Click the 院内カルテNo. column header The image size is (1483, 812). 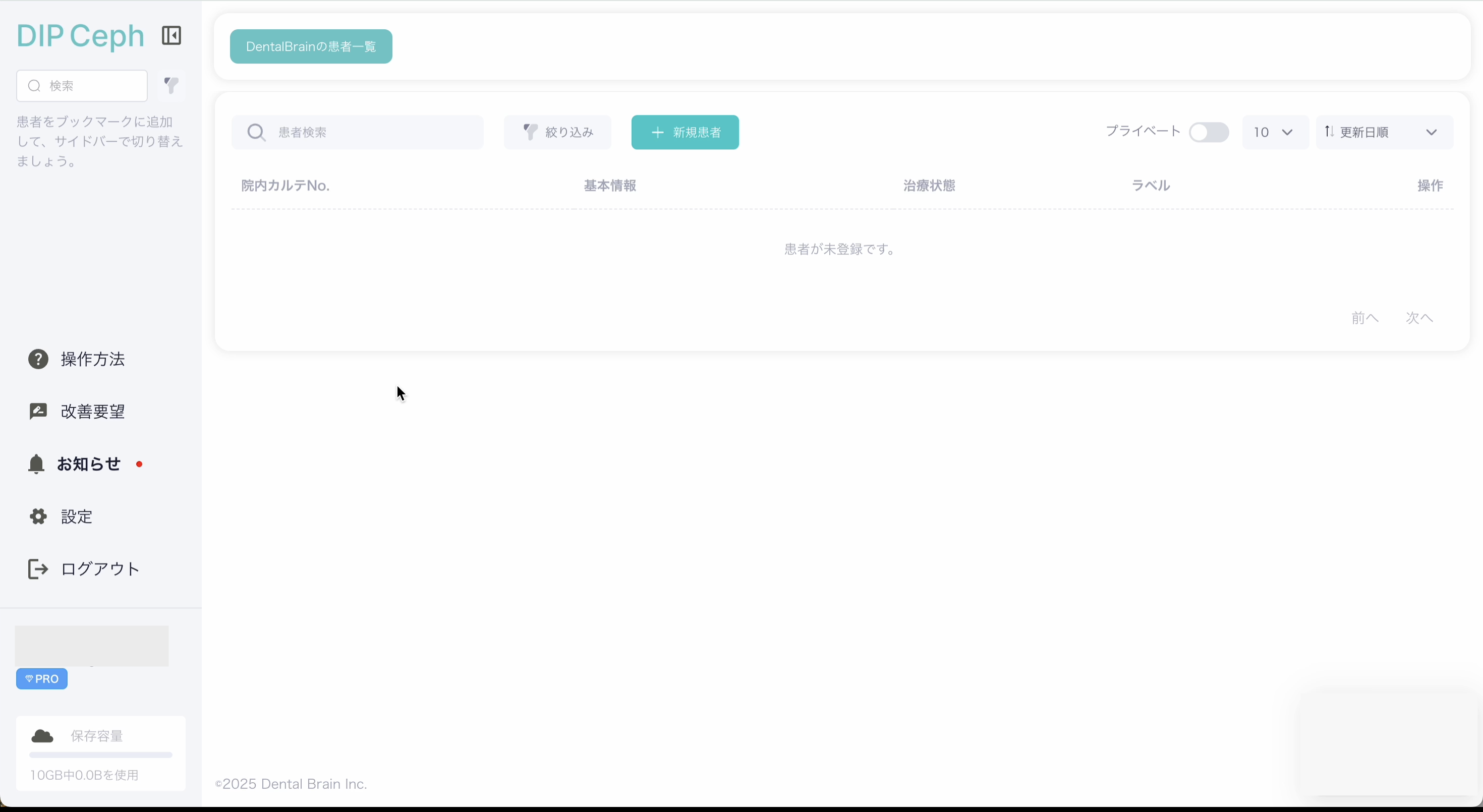click(x=285, y=185)
